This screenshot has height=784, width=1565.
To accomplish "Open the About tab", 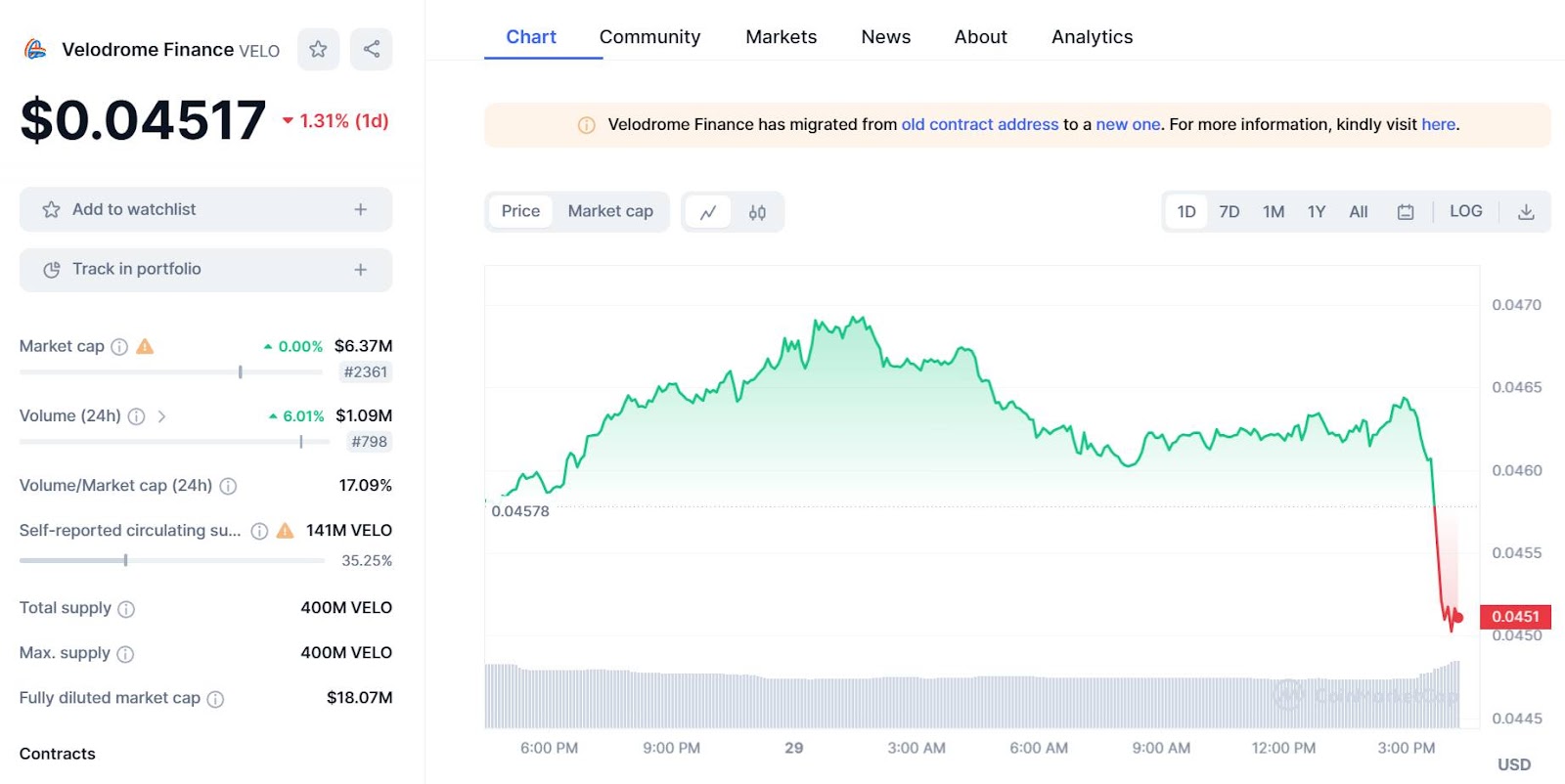I will (x=980, y=37).
